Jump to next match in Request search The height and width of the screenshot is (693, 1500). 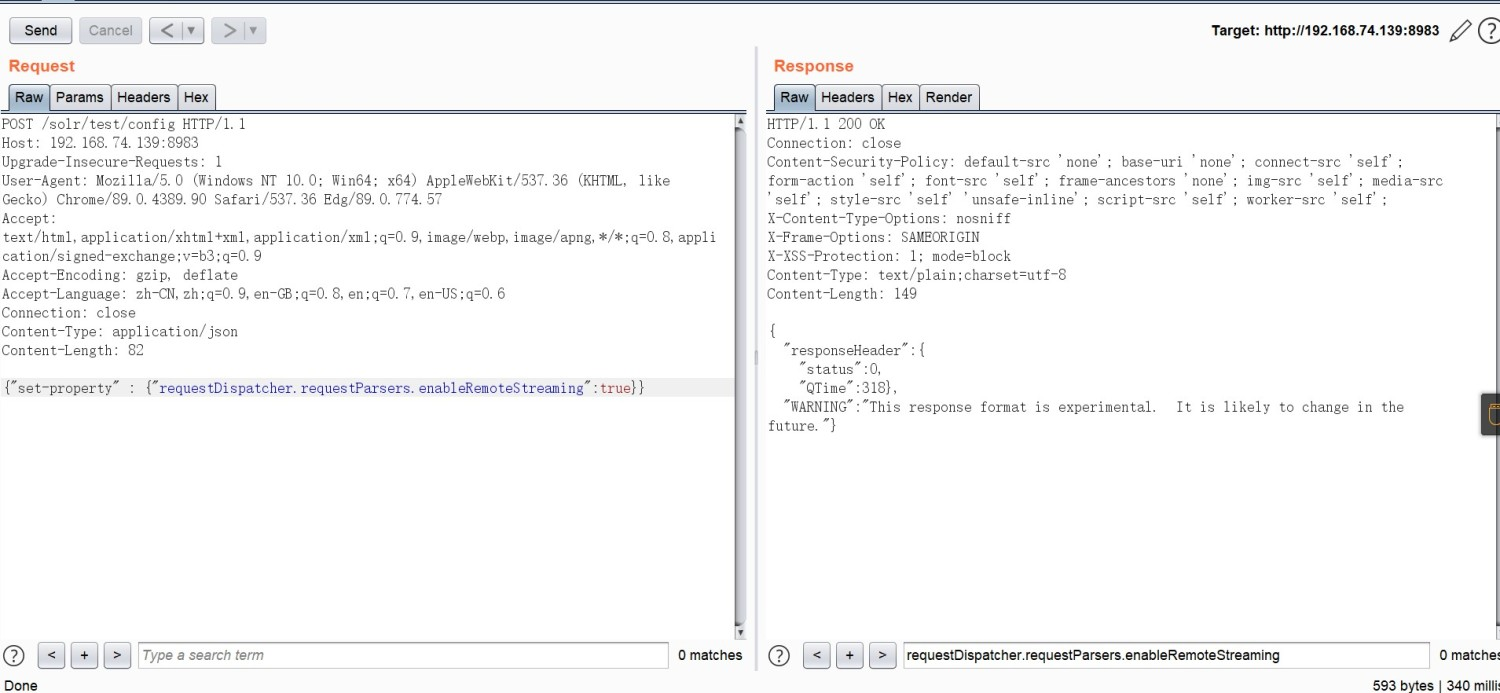point(117,655)
